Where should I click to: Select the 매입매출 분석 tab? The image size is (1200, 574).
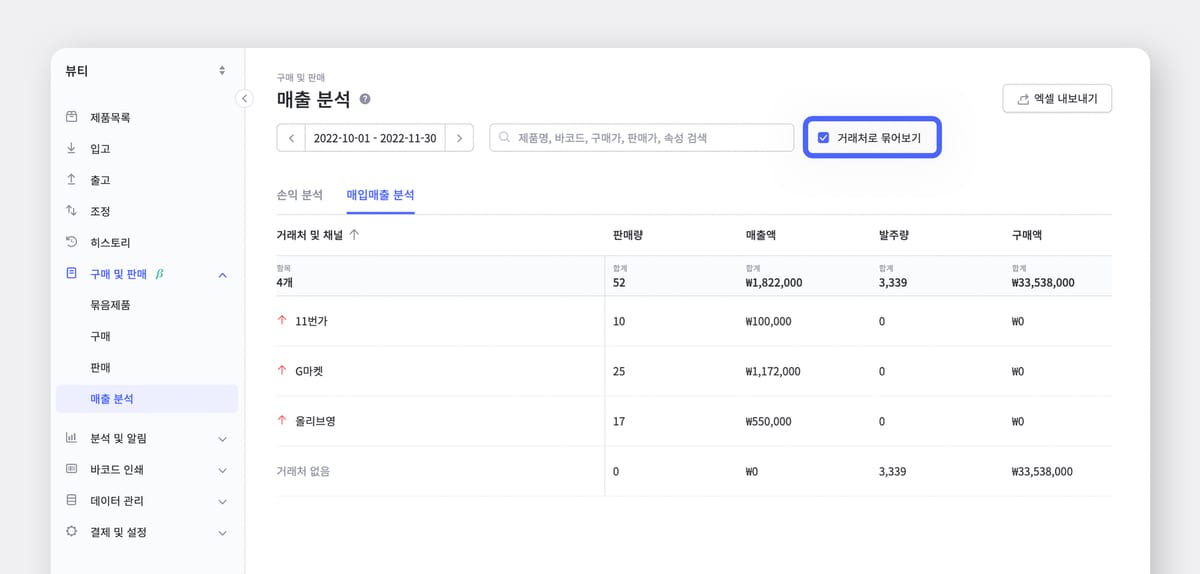point(380,195)
